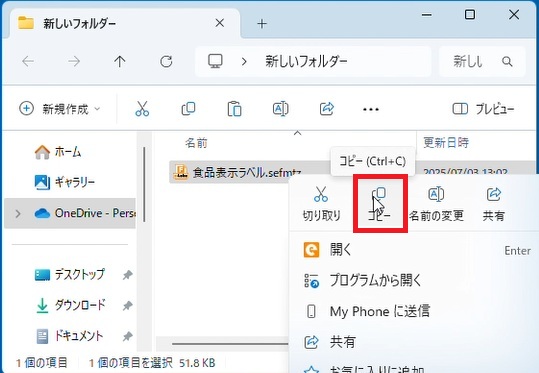Click the pin icon next to ドキュメント
The width and height of the screenshot is (539, 373).
point(128,336)
